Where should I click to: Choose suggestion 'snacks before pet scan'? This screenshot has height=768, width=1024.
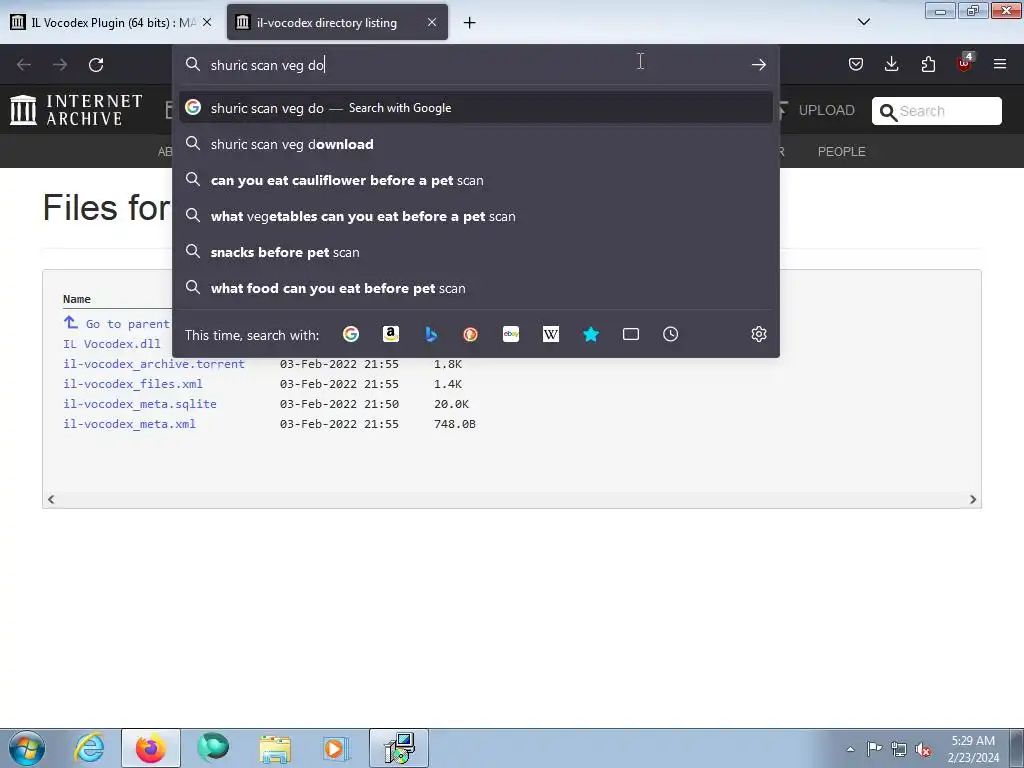coord(475,252)
